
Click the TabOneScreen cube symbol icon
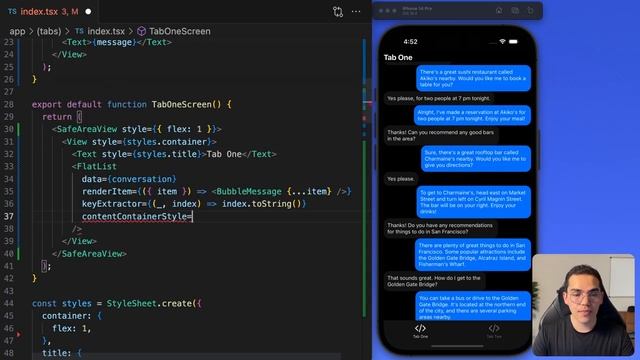tap(142, 31)
